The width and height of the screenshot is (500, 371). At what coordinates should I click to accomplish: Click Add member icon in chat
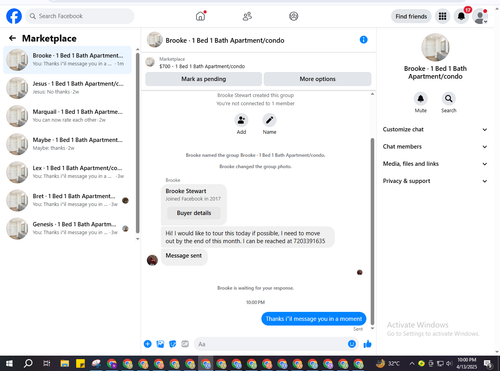pyautogui.click(x=241, y=120)
